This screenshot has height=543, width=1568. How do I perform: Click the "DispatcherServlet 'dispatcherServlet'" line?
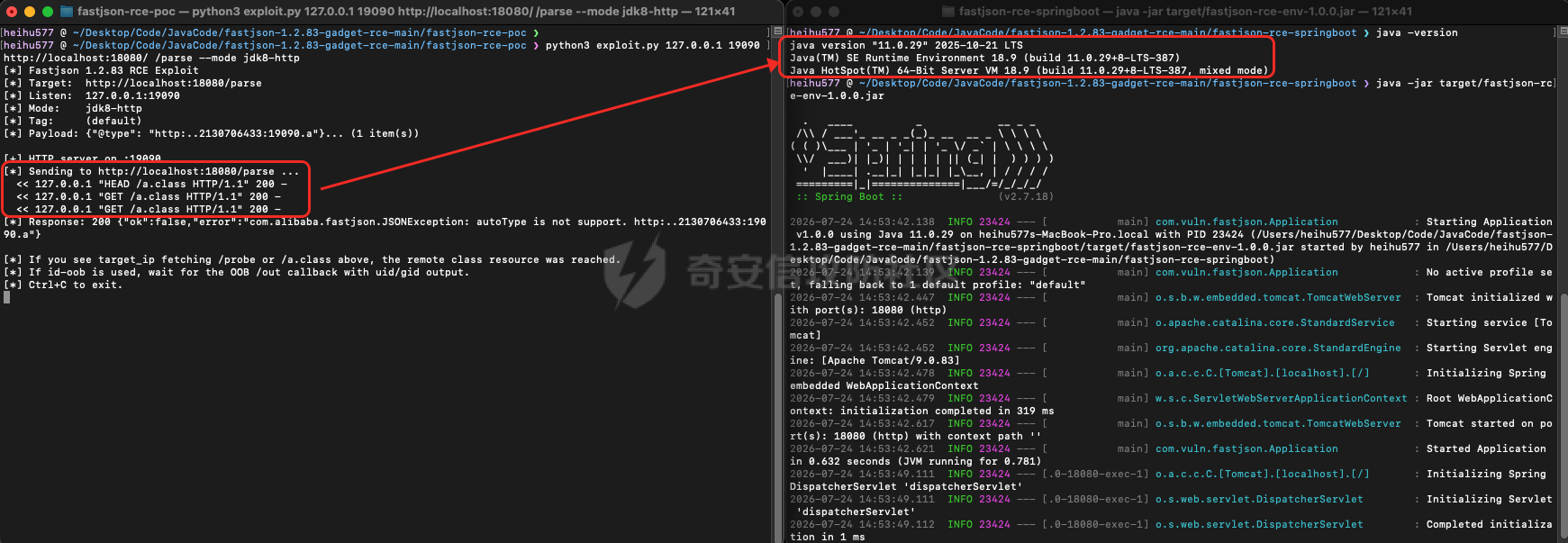906,486
